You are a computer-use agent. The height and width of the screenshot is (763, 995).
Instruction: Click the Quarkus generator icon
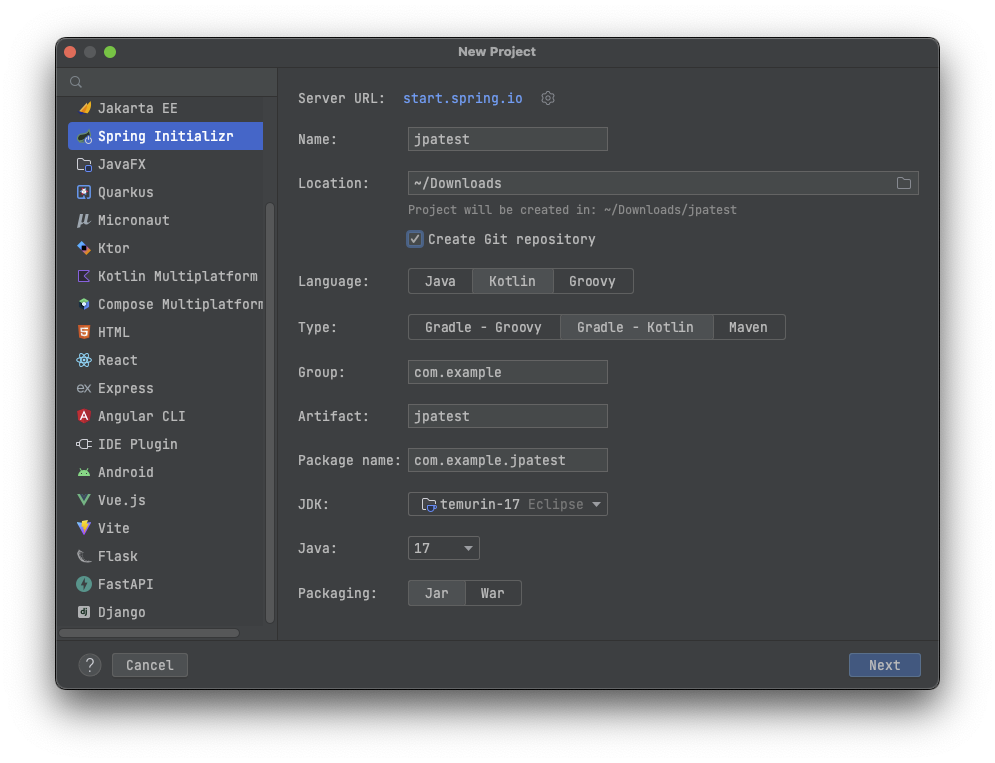[84, 192]
